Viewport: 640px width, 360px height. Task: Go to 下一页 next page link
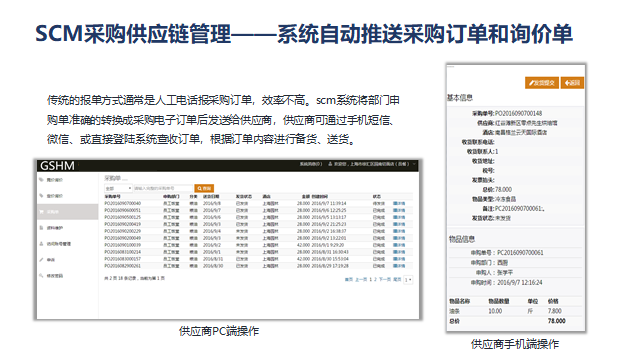pyautogui.click(x=384, y=280)
